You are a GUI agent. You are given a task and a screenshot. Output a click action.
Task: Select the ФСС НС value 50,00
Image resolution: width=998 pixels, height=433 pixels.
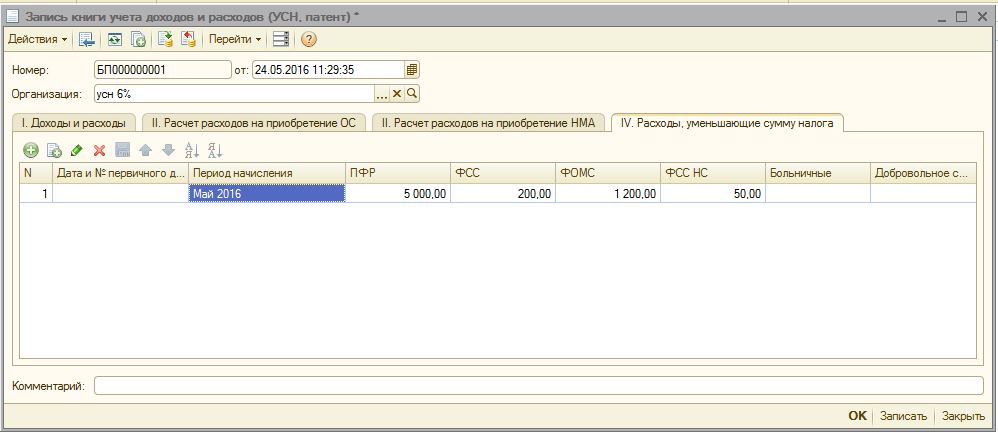click(713, 194)
